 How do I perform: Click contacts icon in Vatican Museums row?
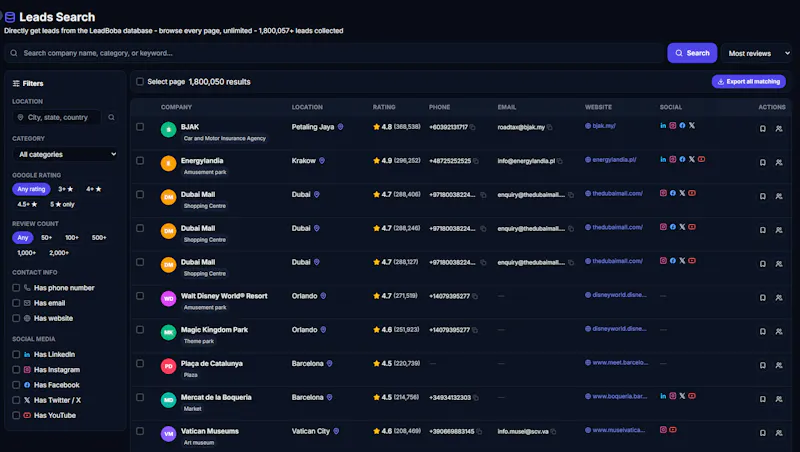tap(779, 433)
